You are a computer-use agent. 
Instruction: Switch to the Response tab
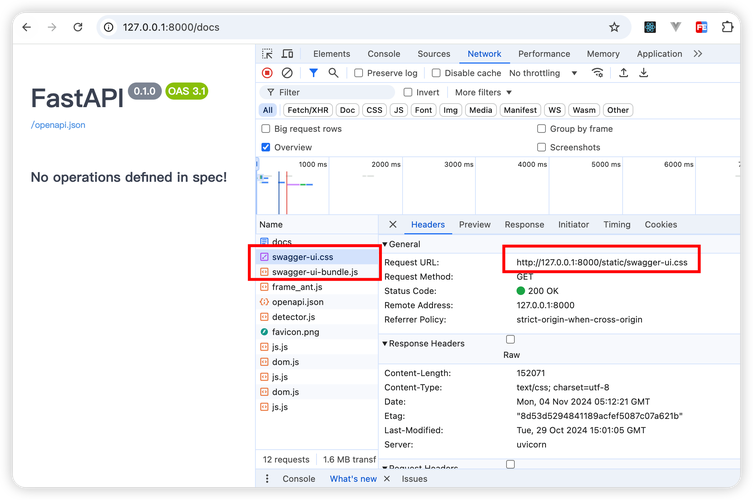[524, 224]
